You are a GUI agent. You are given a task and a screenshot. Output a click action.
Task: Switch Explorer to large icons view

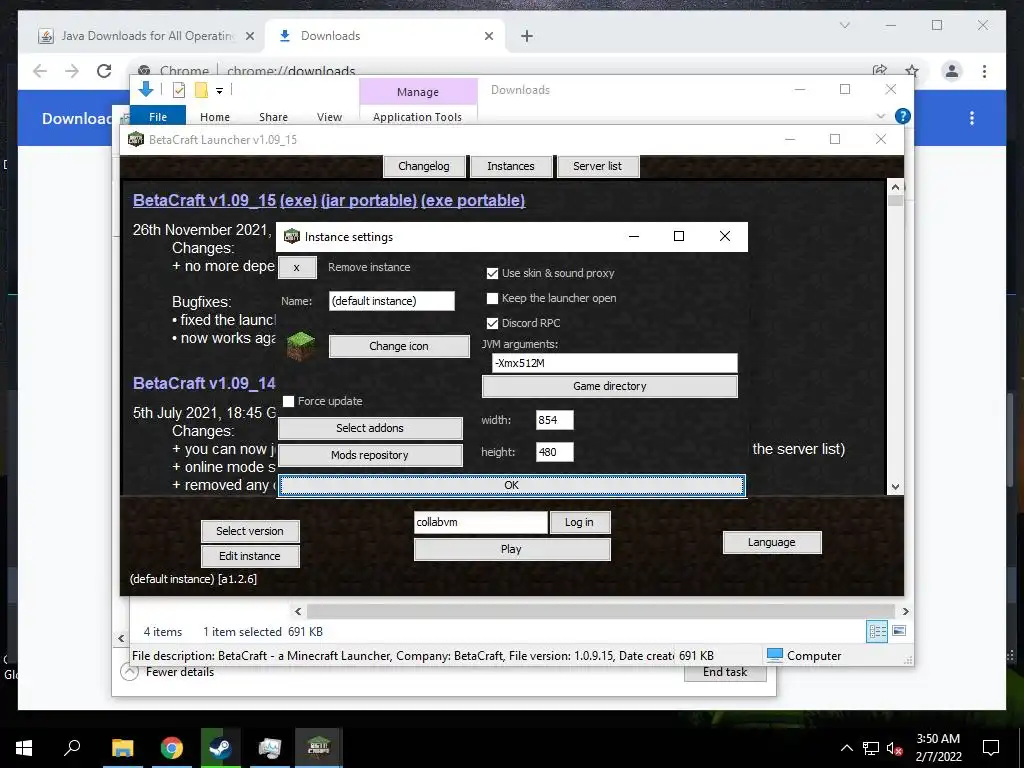[899, 631]
